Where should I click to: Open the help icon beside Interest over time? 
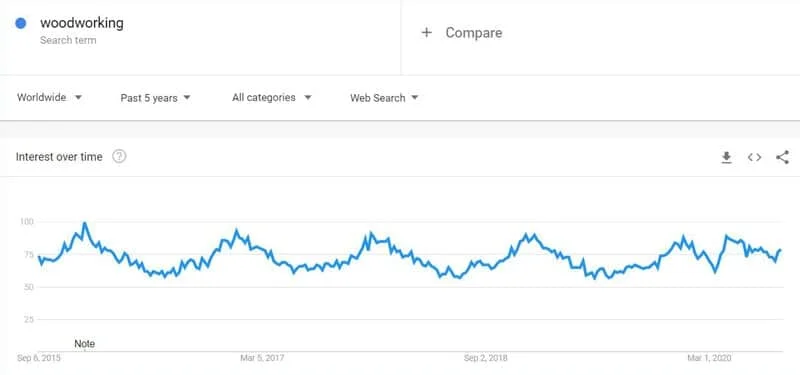(119, 157)
